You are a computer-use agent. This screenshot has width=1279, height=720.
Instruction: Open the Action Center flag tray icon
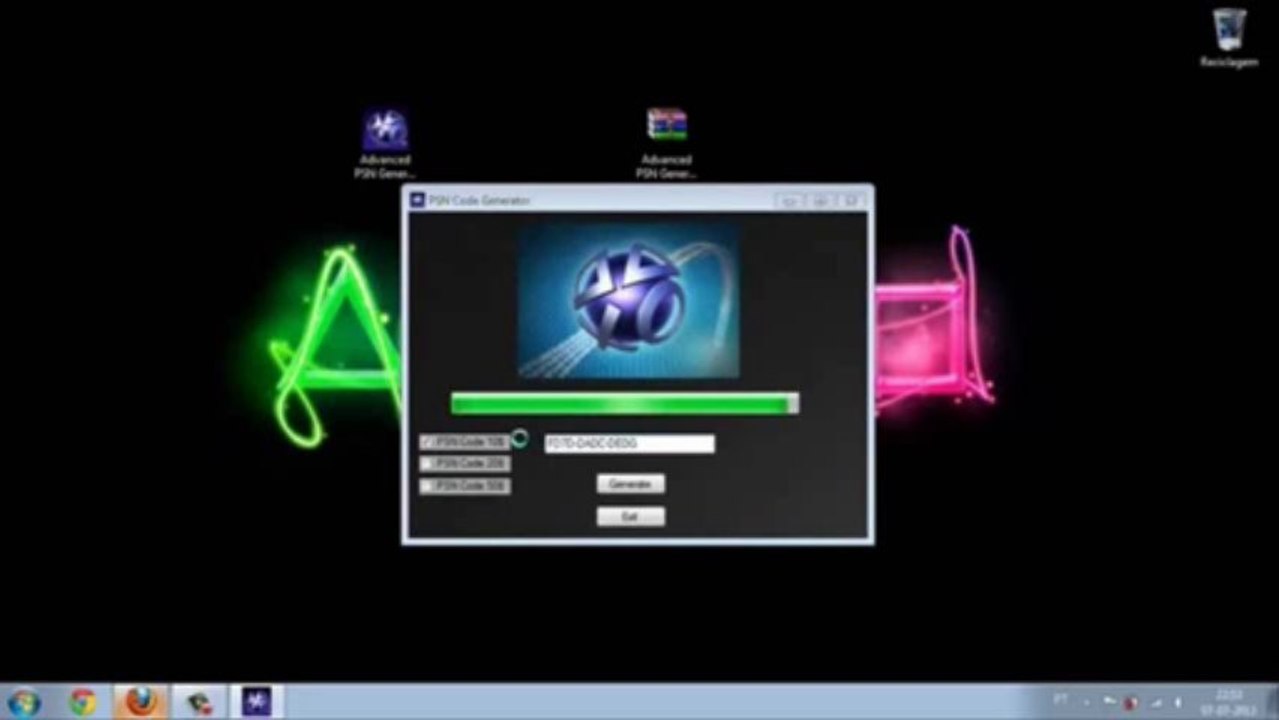click(x=1109, y=702)
